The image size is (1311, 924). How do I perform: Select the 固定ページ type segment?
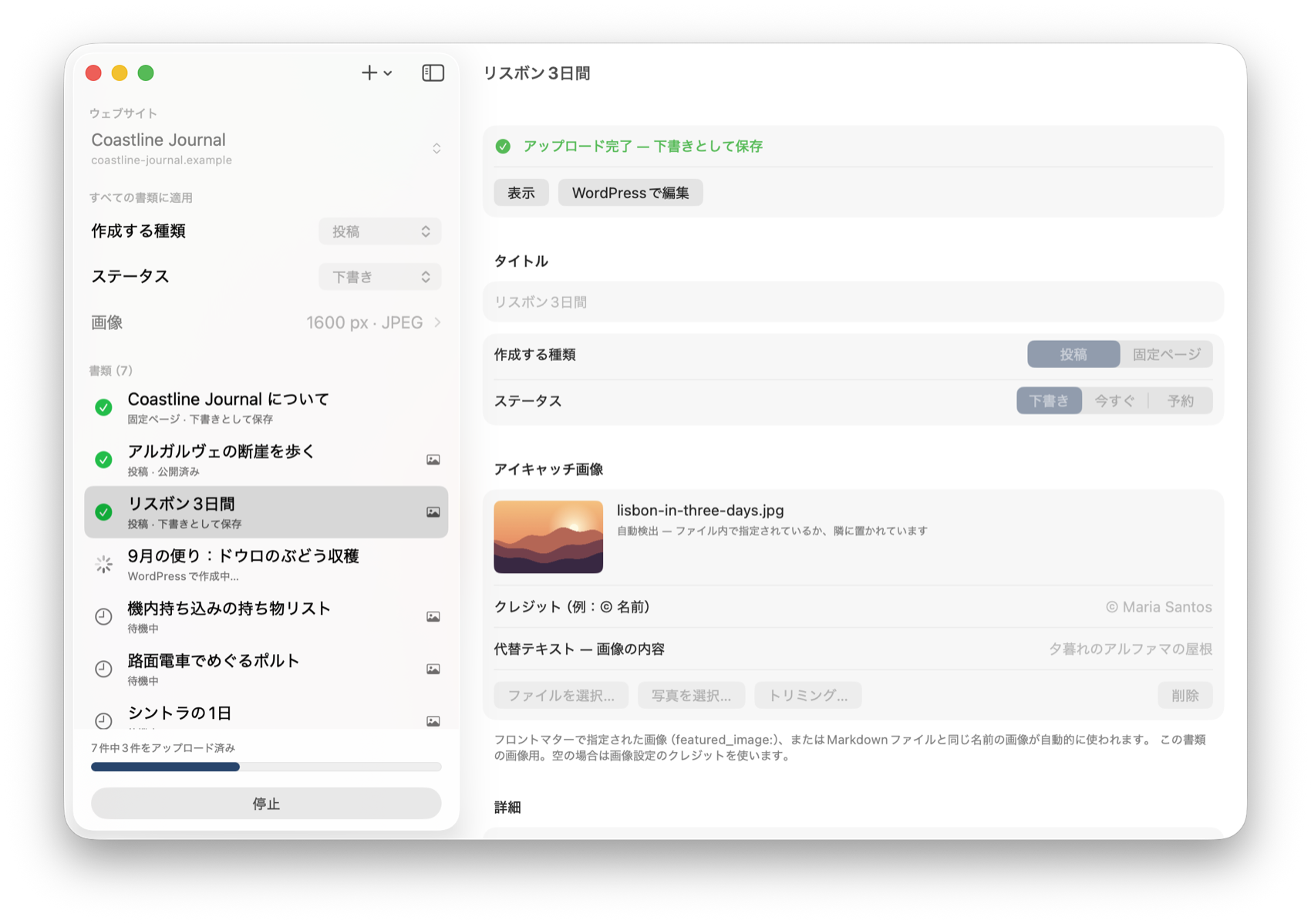[1167, 354]
